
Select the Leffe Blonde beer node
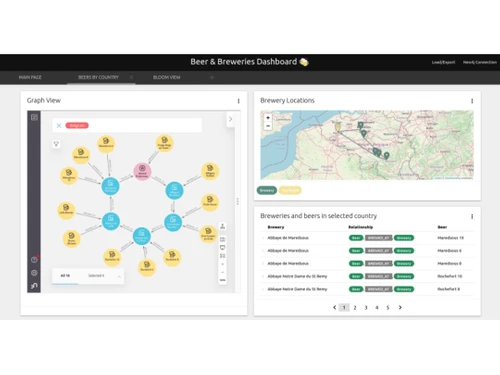(x=66, y=210)
